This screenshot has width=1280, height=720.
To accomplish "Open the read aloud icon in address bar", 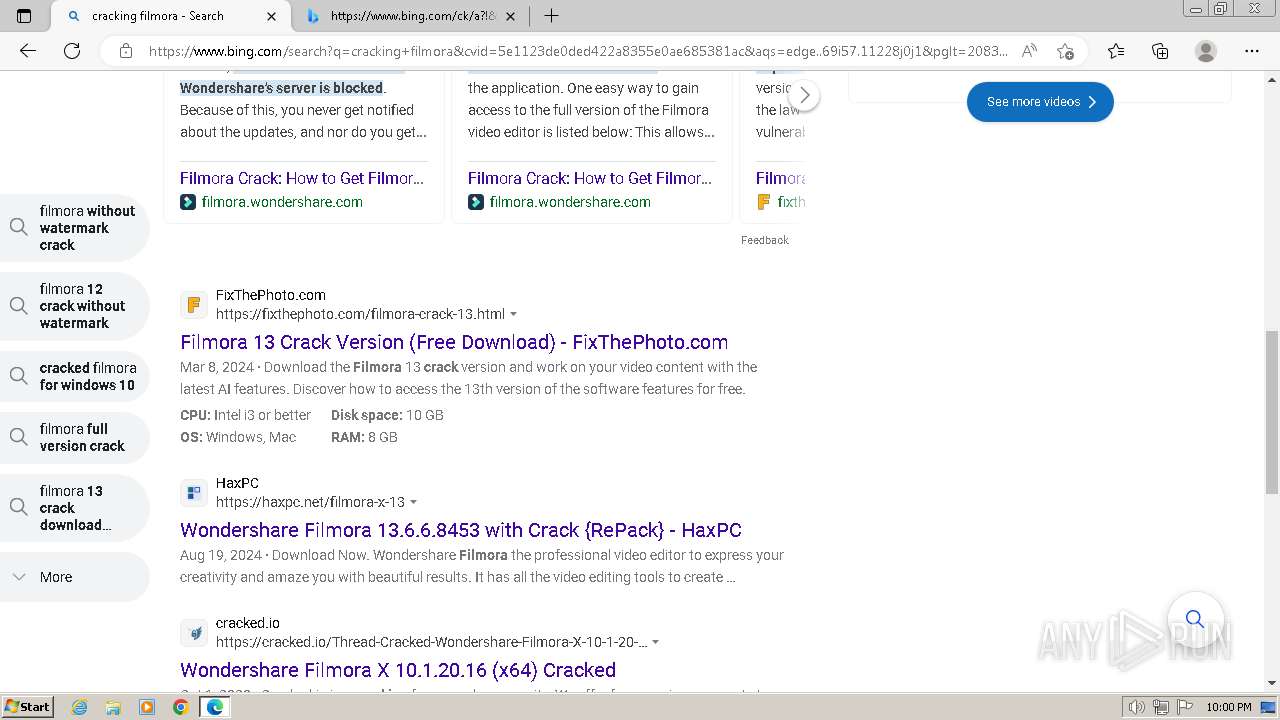I will (x=1029, y=51).
